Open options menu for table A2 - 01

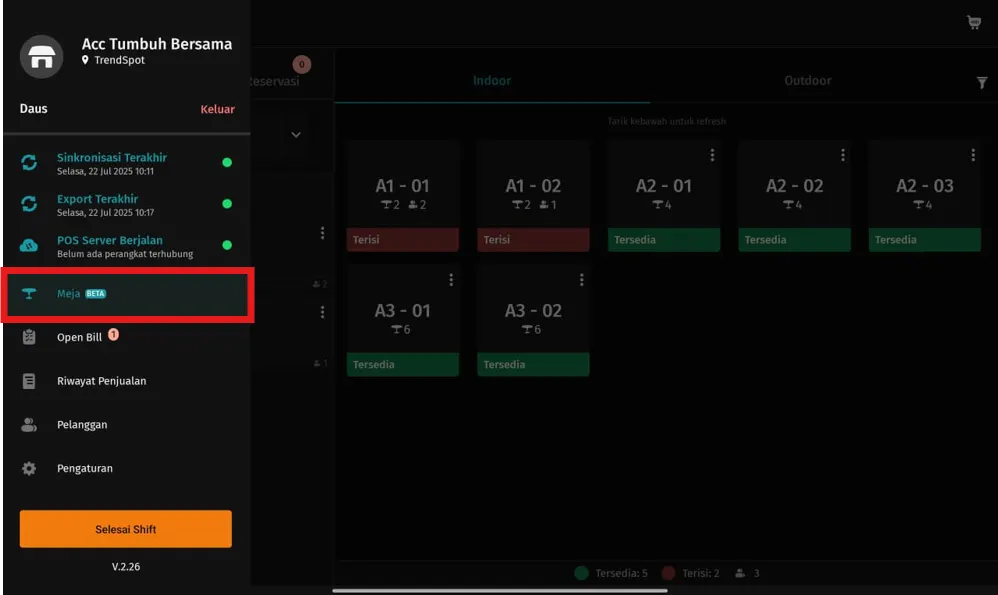click(712, 155)
